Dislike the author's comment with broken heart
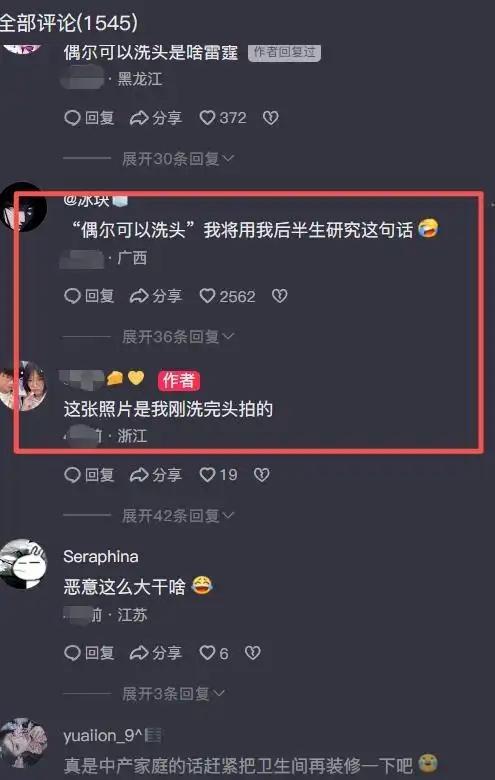Image resolution: width=495 pixels, height=780 pixels. [262, 475]
